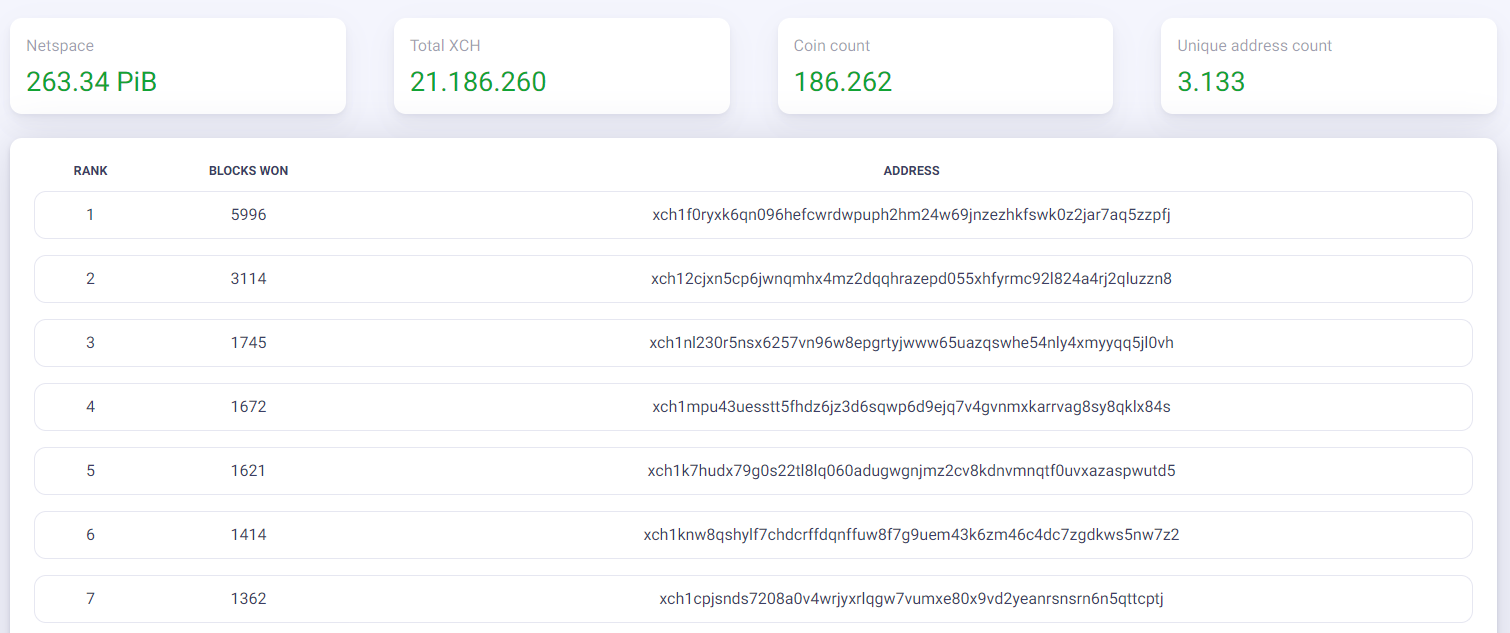Select the 1362 blocks won cell
This screenshot has height=633, width=1510.
coord(249,599)
